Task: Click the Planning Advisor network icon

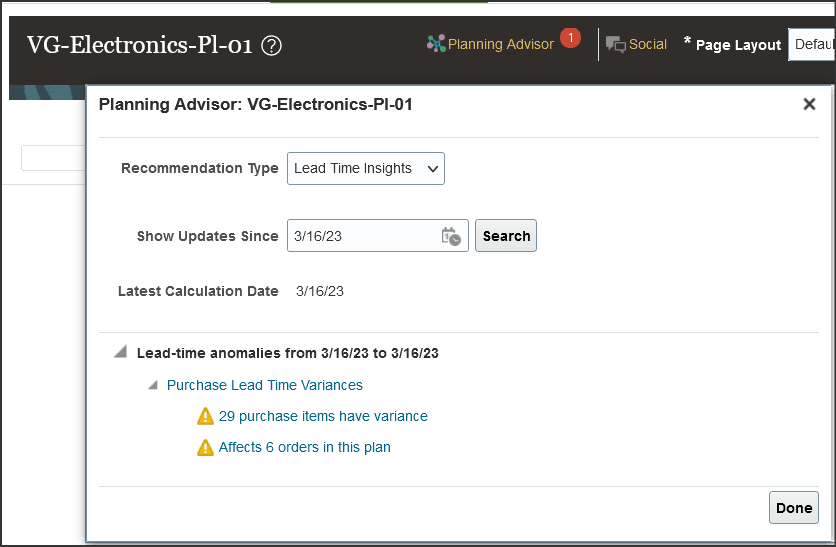Action: coord(436,44)
